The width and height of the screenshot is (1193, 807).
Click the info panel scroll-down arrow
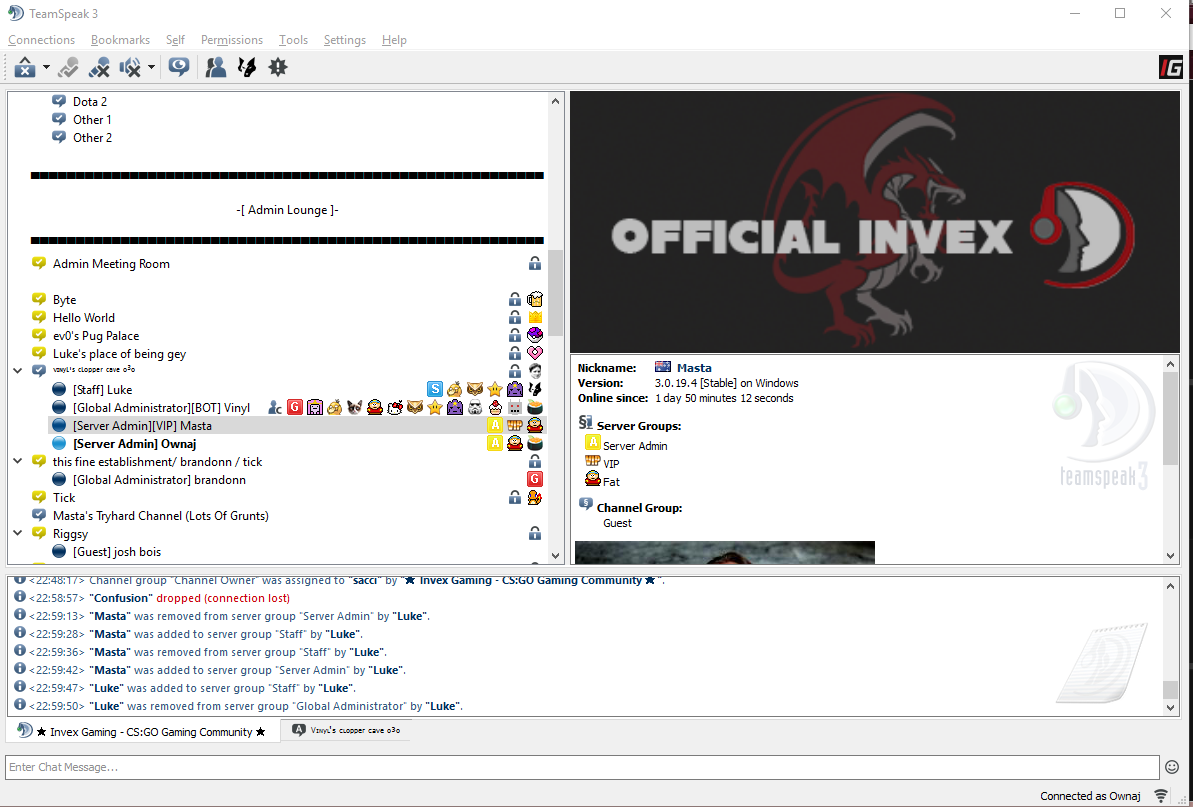pos(1171,556)
